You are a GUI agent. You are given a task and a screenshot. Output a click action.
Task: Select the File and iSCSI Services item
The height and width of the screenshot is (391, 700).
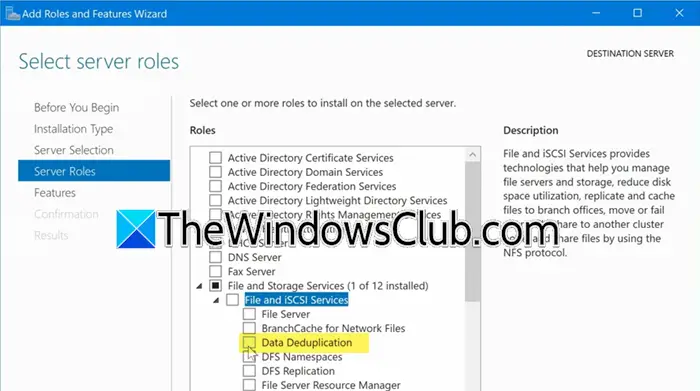[296, 300]
